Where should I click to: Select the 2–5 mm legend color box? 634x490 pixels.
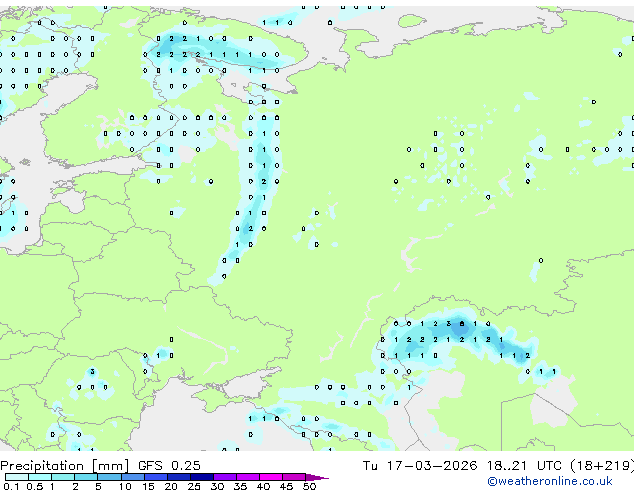tap(86, 477)
